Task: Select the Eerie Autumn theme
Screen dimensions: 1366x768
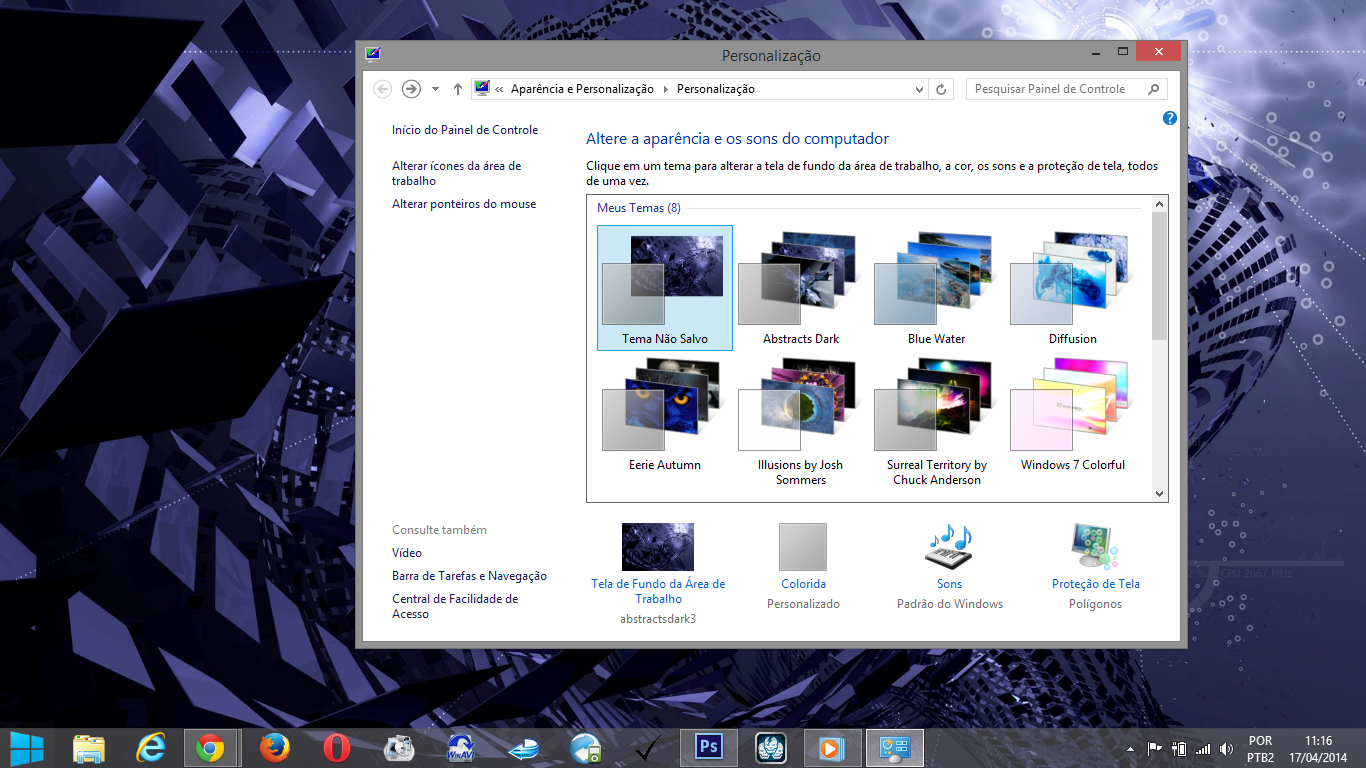Action: pos(665,414)
